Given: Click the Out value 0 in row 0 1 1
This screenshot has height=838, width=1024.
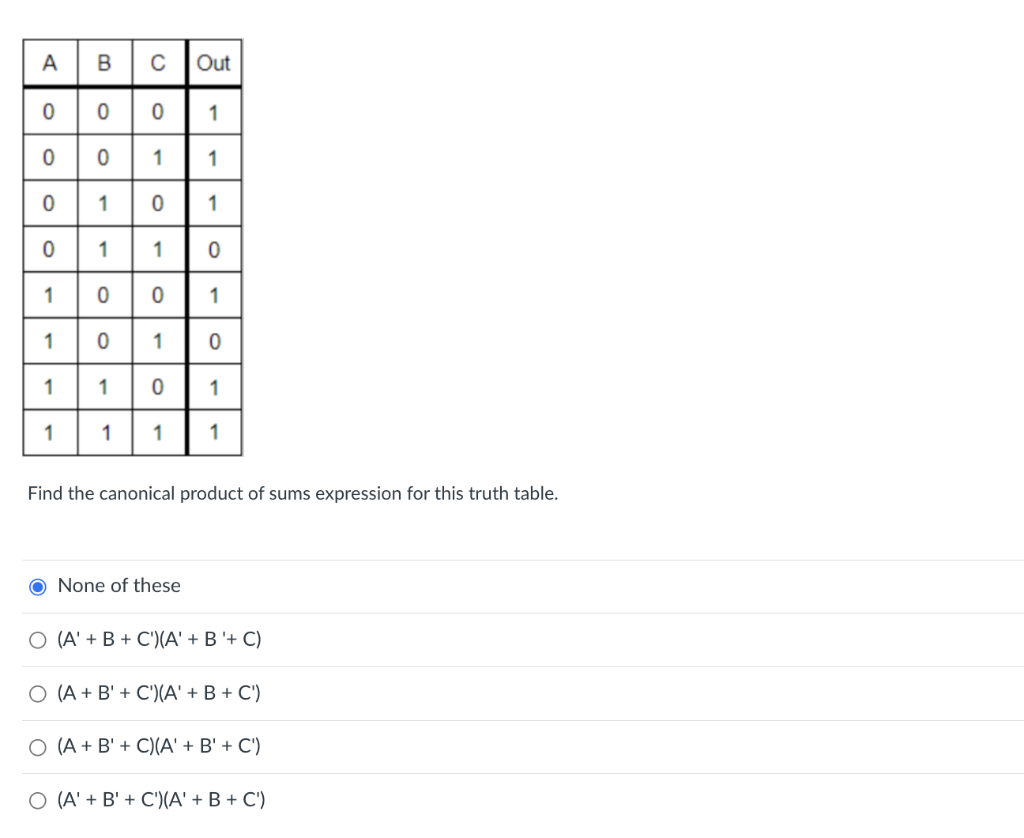Looking at the screenshot, I should coord(214,247).
